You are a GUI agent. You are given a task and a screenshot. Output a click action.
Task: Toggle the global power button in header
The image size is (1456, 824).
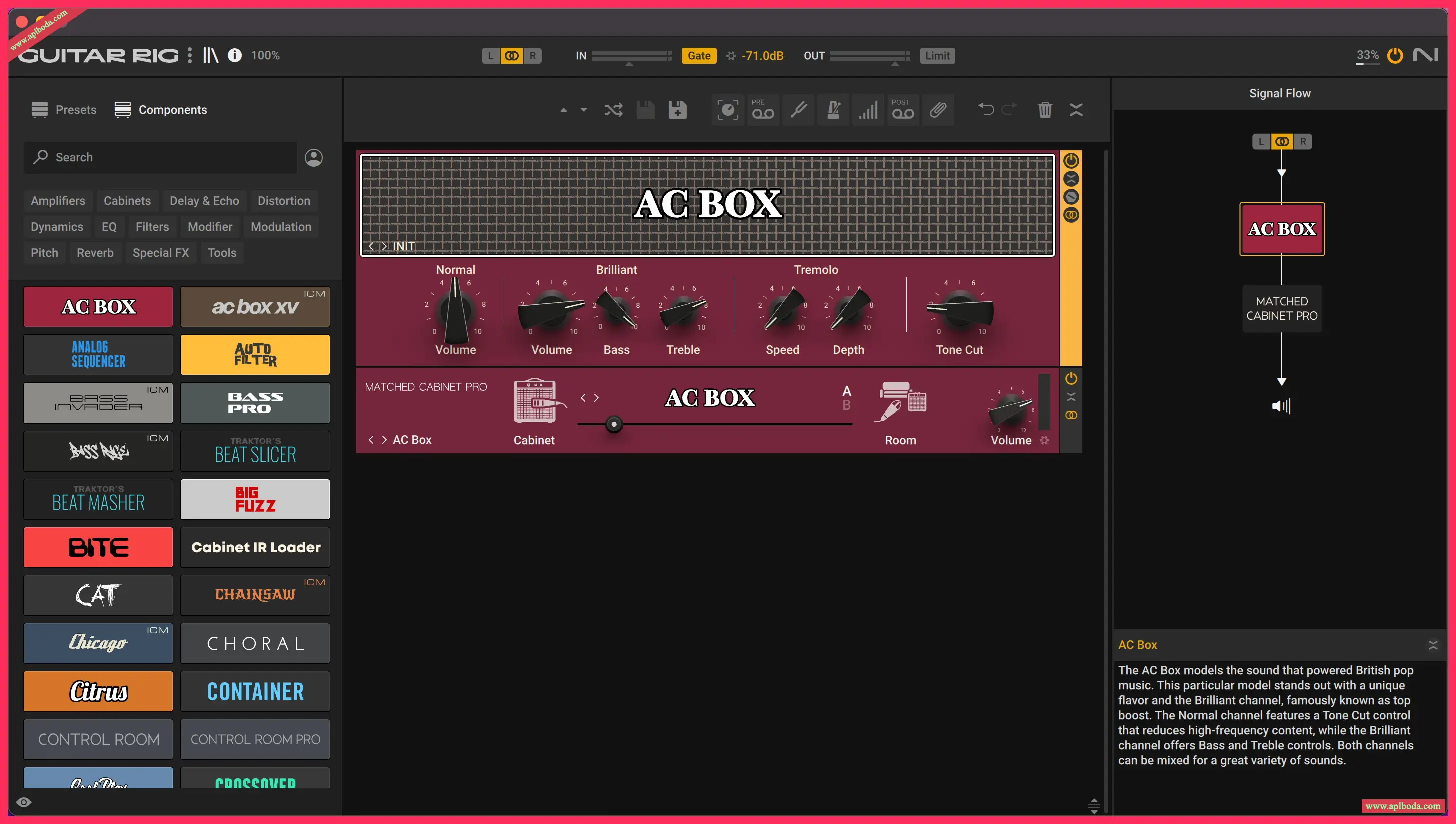(1395, 55)
